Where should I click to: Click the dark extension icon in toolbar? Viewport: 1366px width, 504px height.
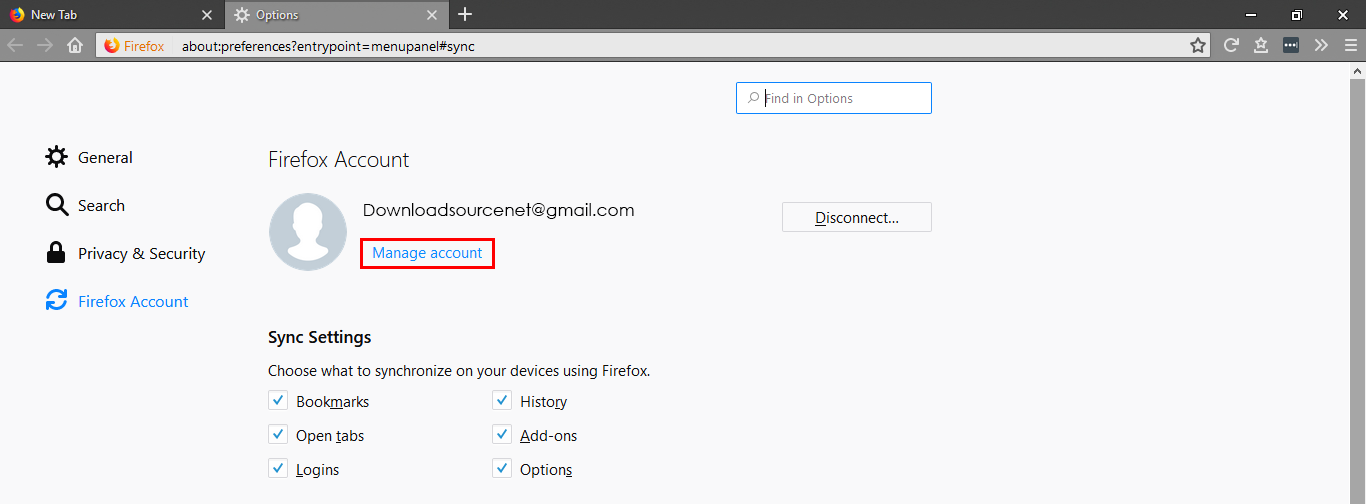(1291, 46)
